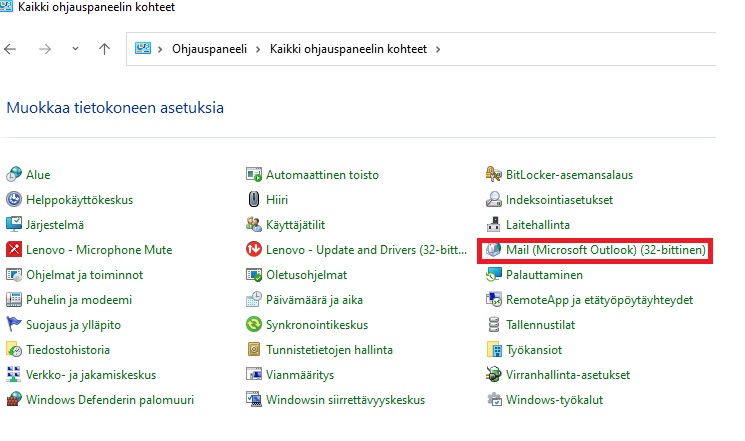Expand chevron after Ohjauspaneeli breadcrumb
This screenshot has width=745, height=441.
258,49
